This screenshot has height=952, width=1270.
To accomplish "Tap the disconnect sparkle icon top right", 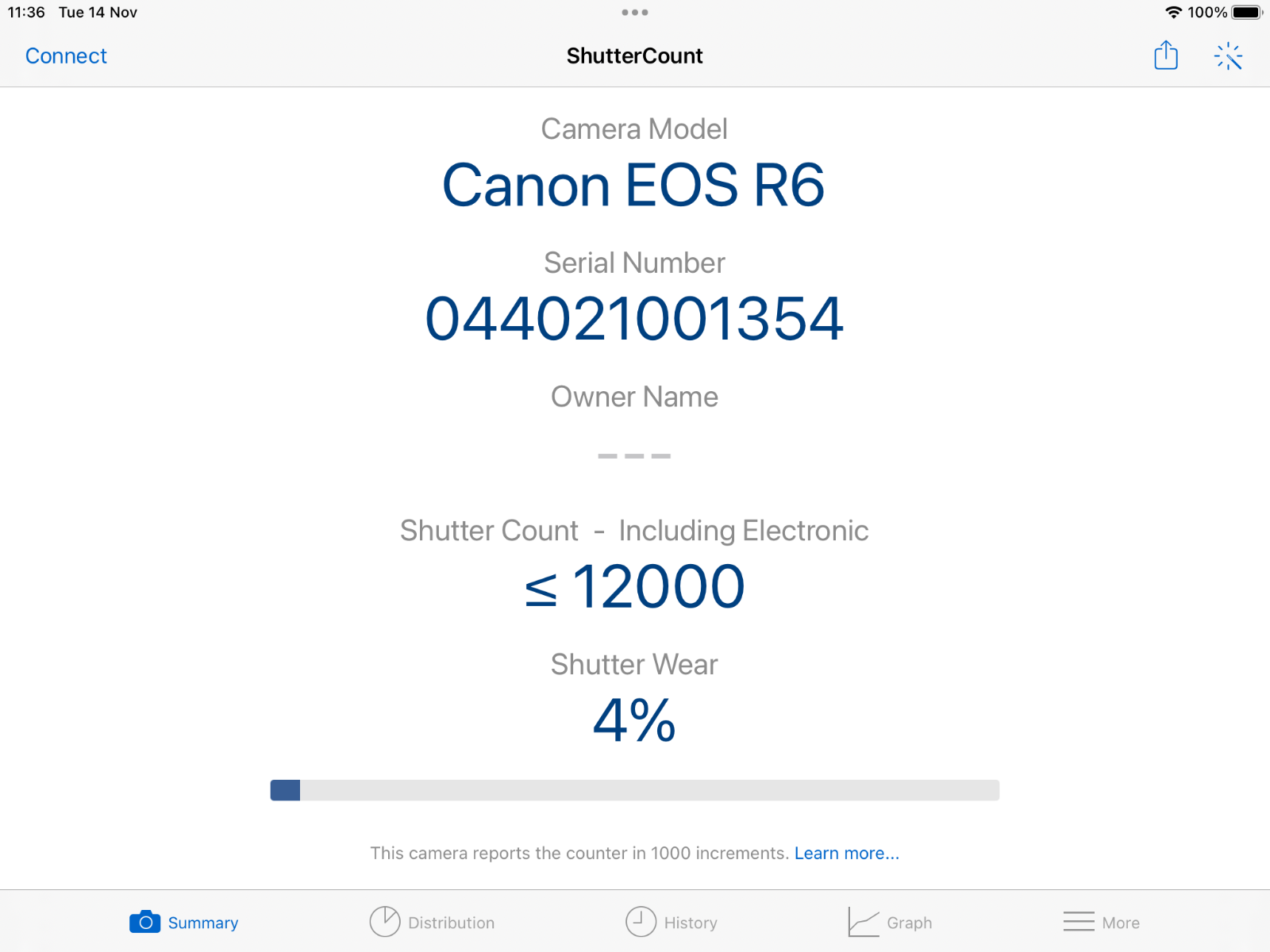I will point(1228,56).
